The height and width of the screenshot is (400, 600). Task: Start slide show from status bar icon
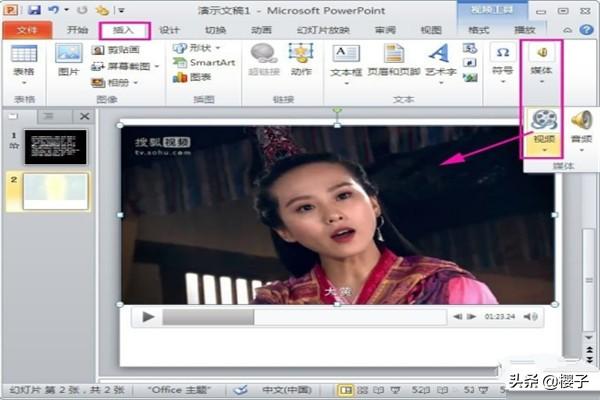tap(395, 390)
